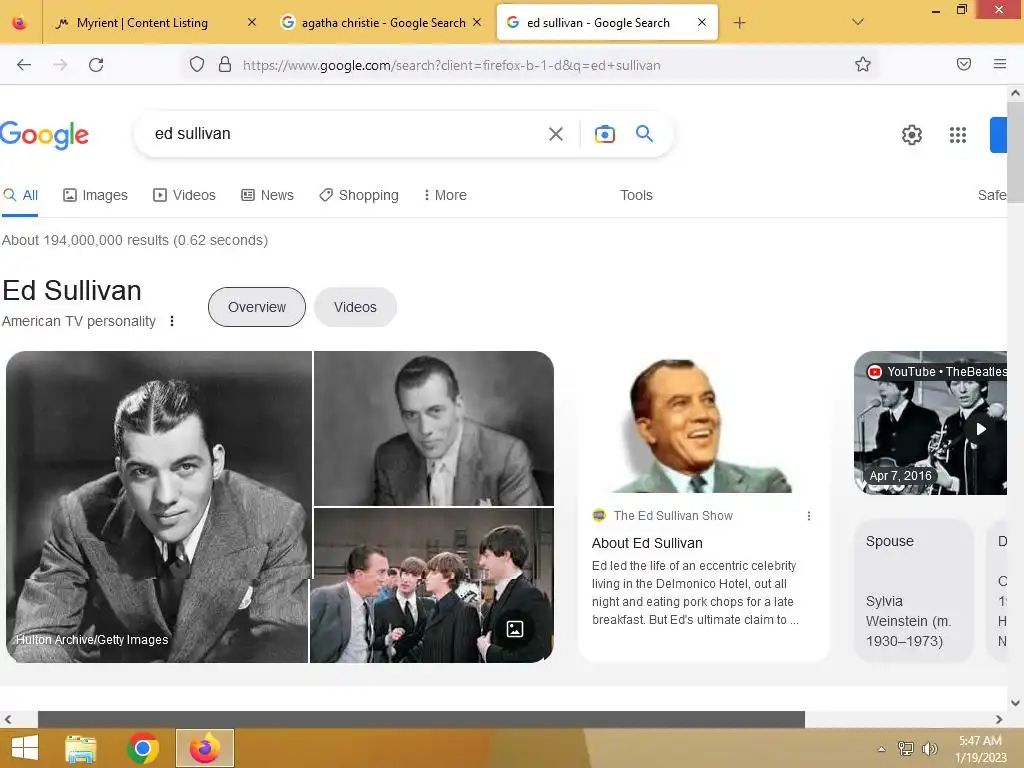Open a new tab with plus button
Image resolution: width=1024 pixels, height=768 pixels.
[739, 23]
